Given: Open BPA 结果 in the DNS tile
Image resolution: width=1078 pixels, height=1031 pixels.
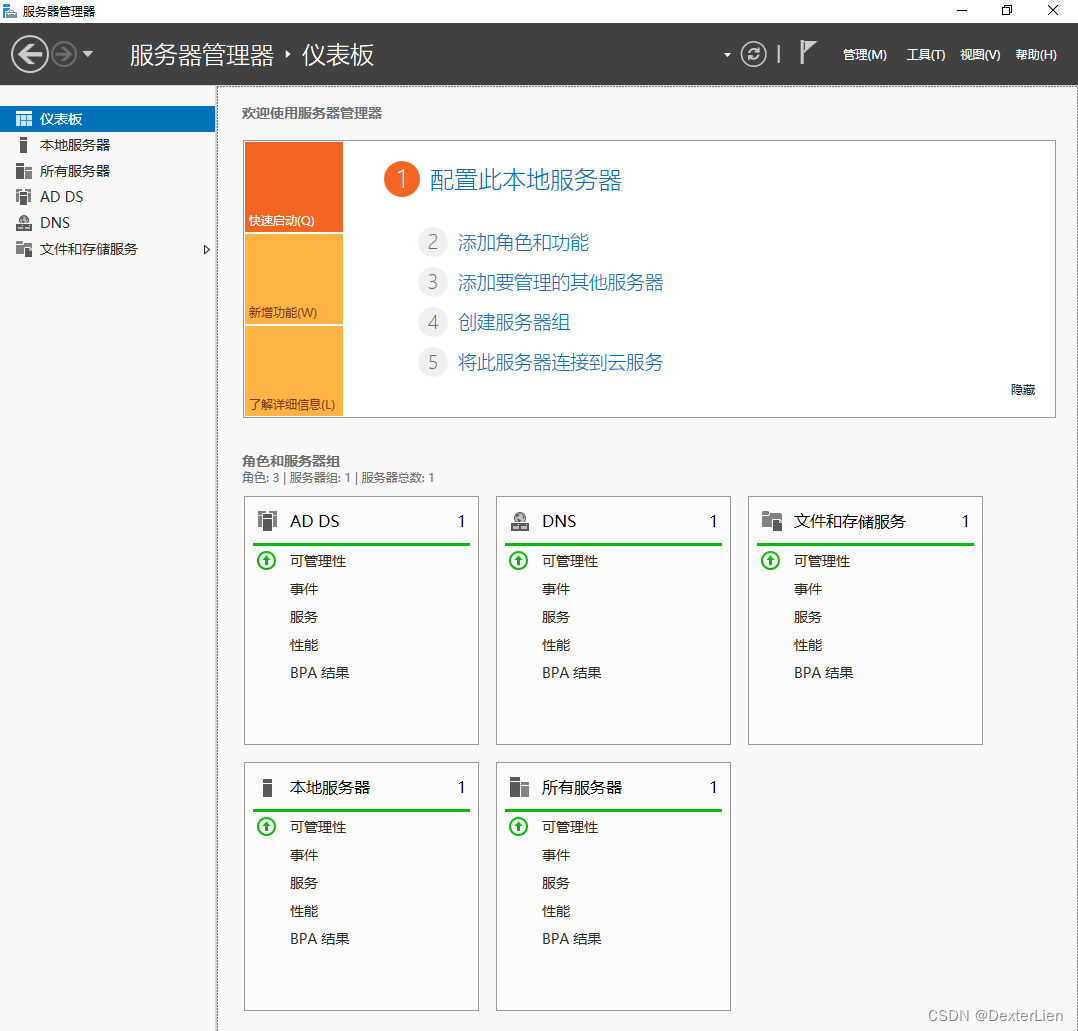Looking at the screenshot, I should tap(571, 672).
